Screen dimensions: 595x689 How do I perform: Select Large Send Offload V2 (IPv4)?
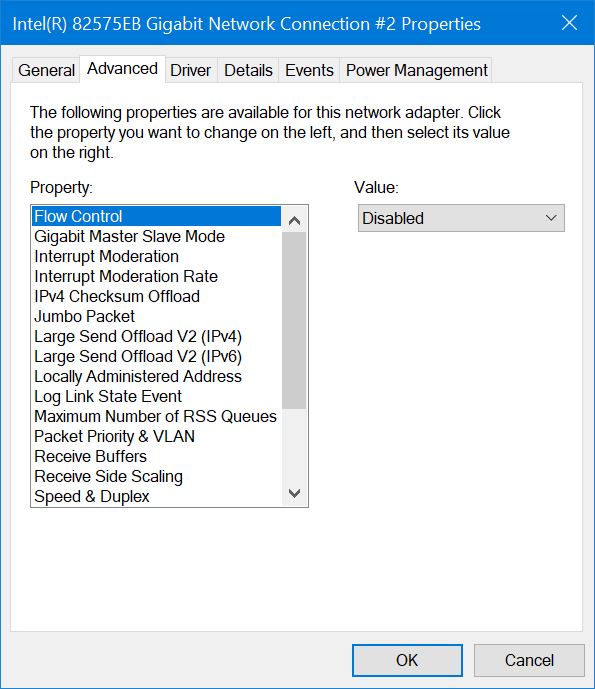click(x=156, y=336)
